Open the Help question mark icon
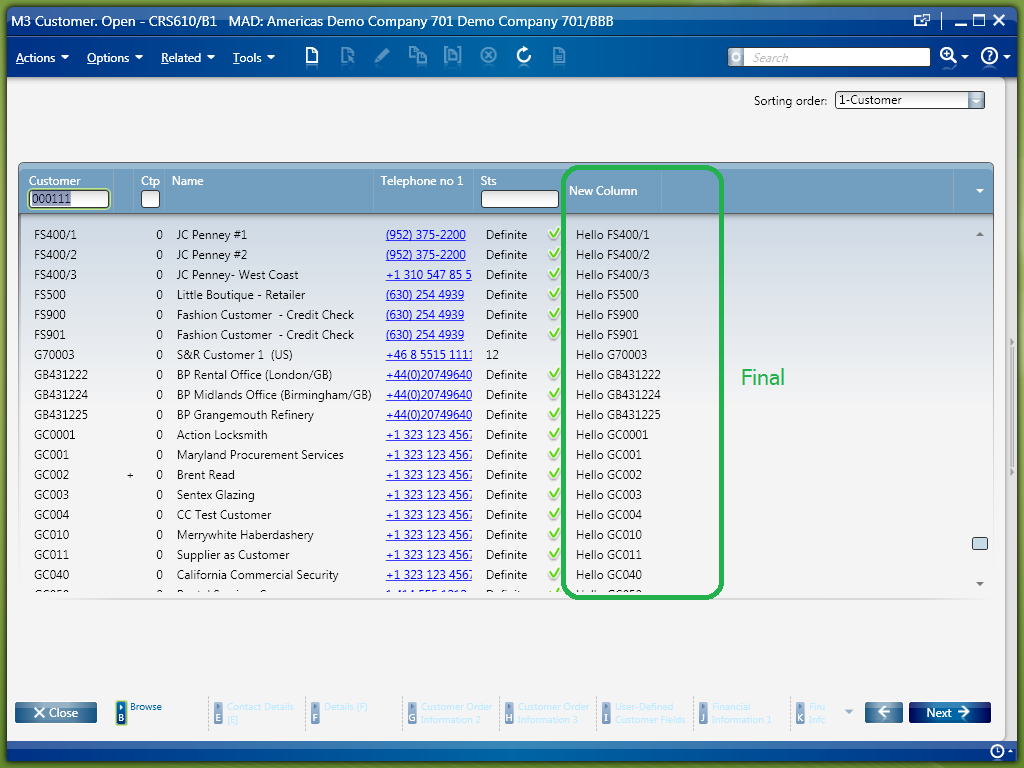 coord(989,57)
